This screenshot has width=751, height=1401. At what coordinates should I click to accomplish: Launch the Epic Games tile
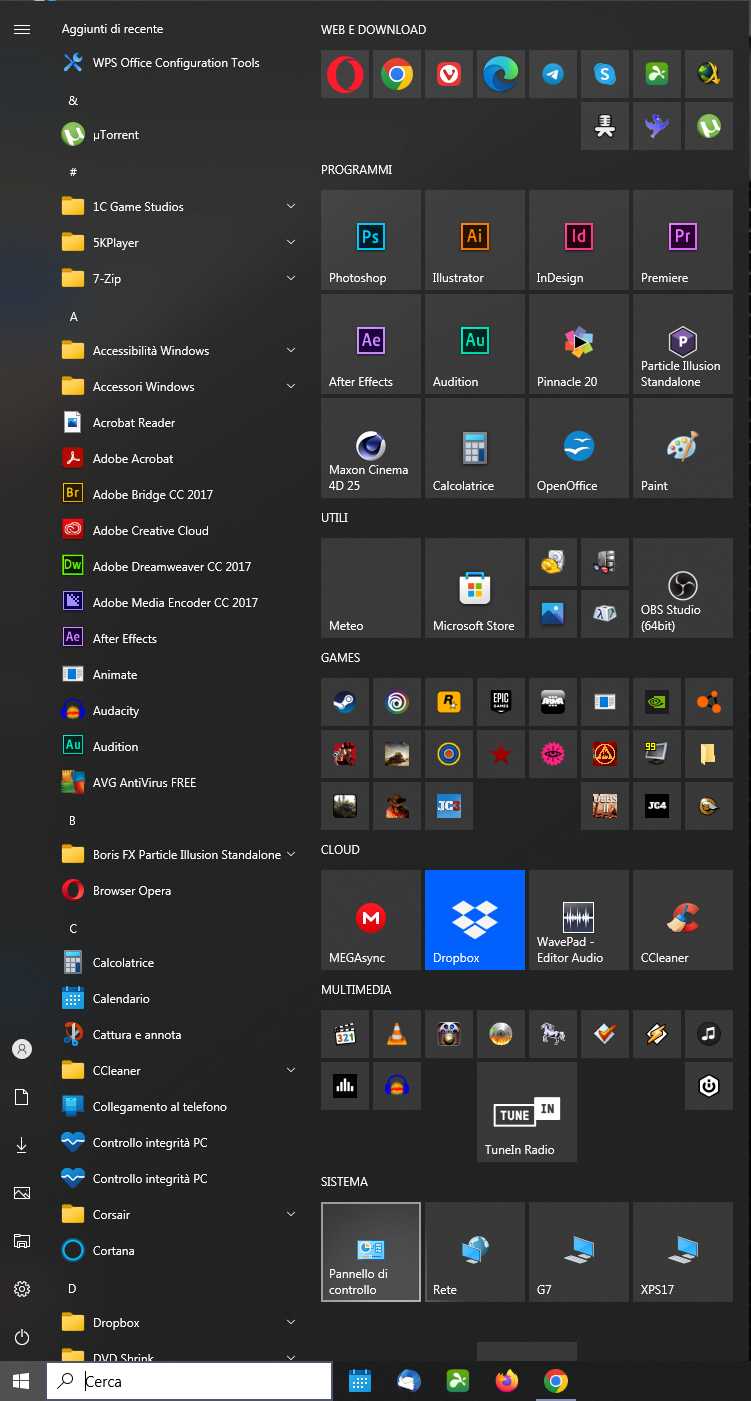pyautogui.click(x=501, y=702)
